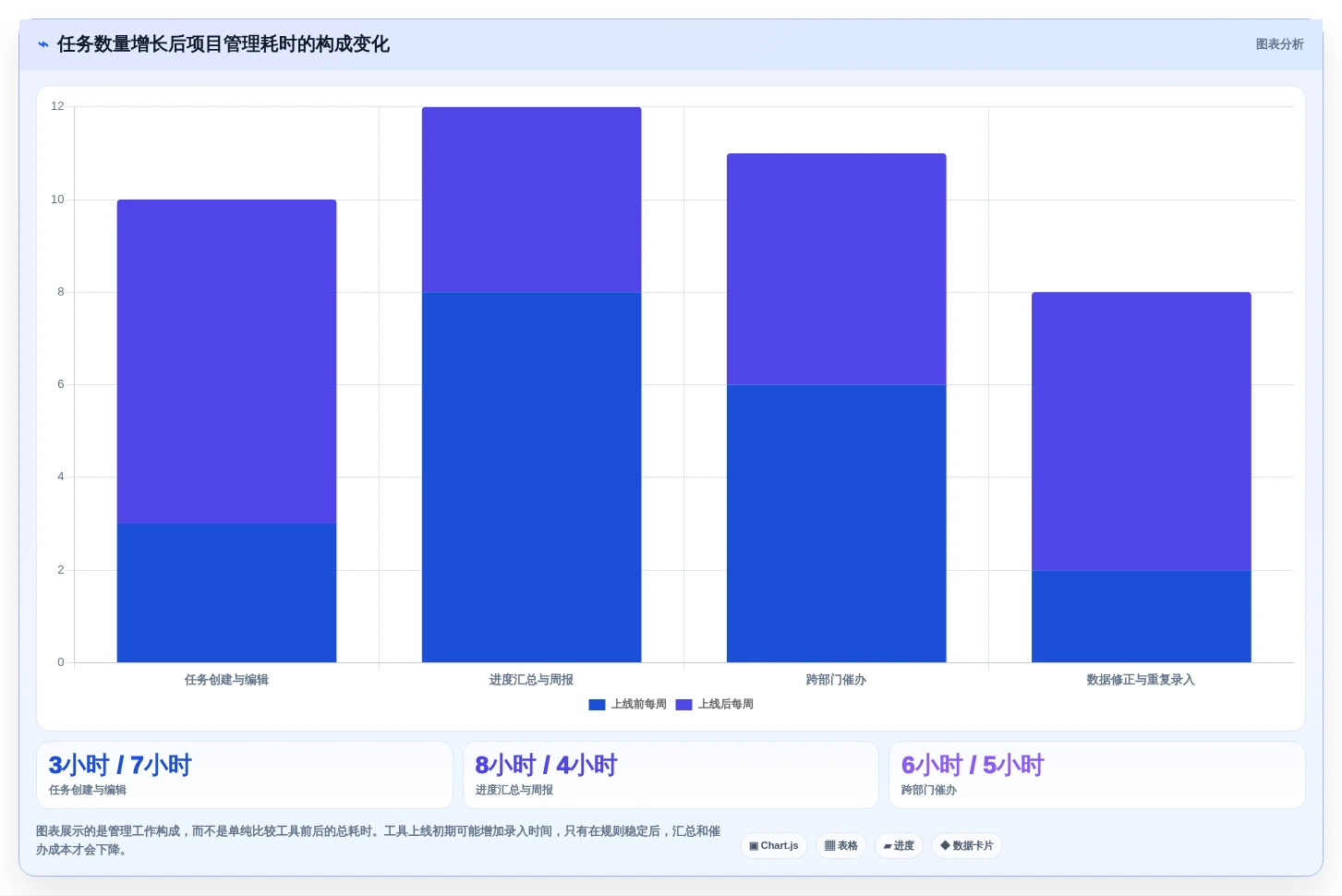1342x896 pixels.
Task: Click the 任务创建与编辑 caption under 3小时 / 7小时
Action: tap(88, 791)
